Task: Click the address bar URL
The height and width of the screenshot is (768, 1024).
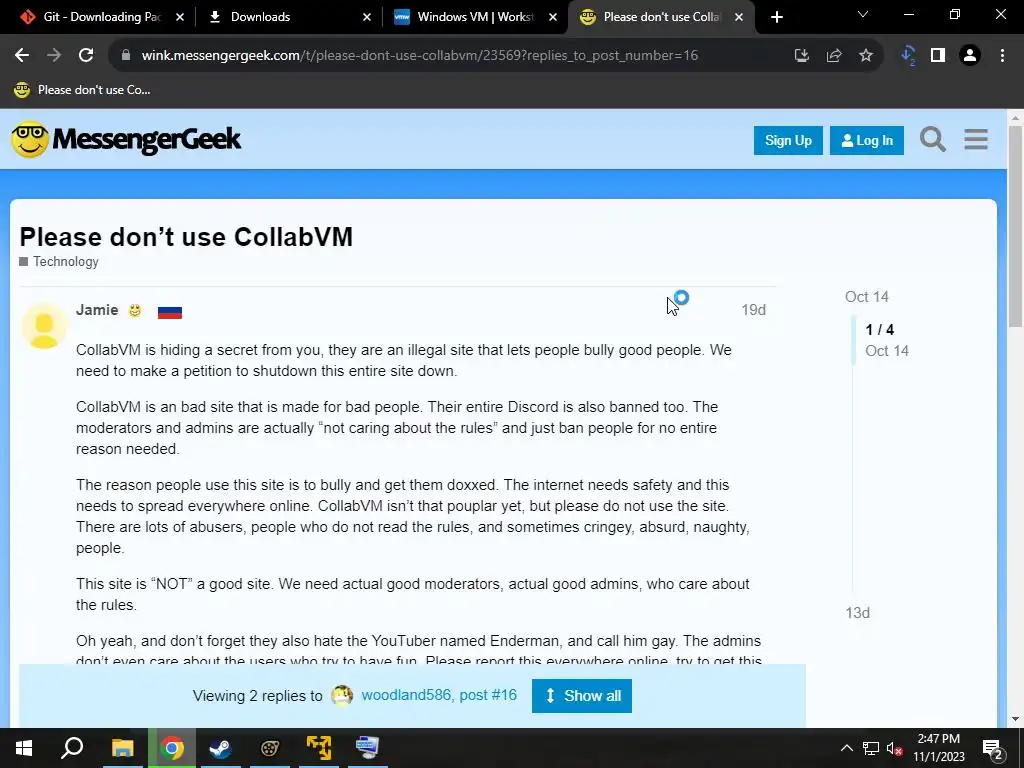Action: click(420, 56)
